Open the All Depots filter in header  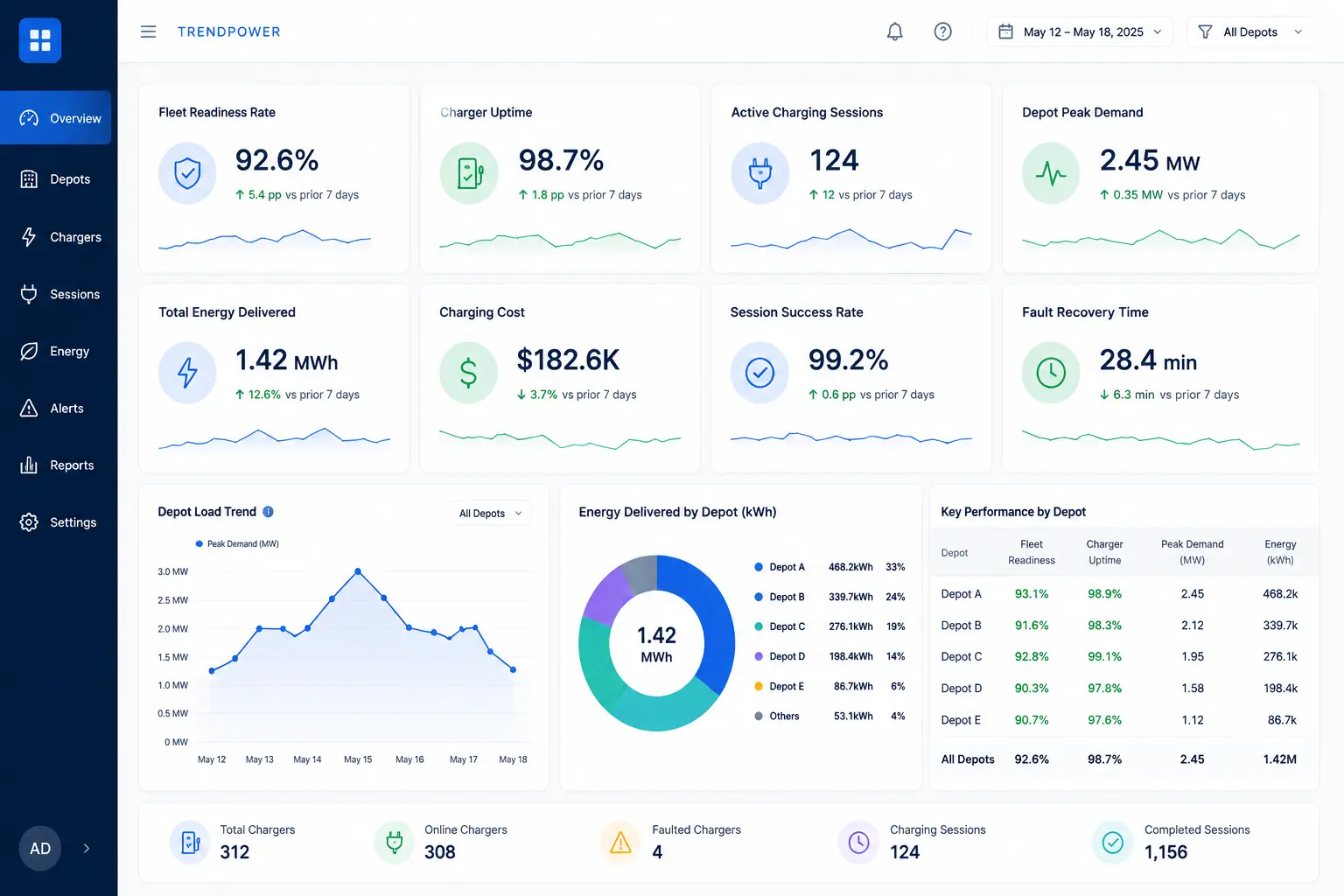pos(1250,31)
